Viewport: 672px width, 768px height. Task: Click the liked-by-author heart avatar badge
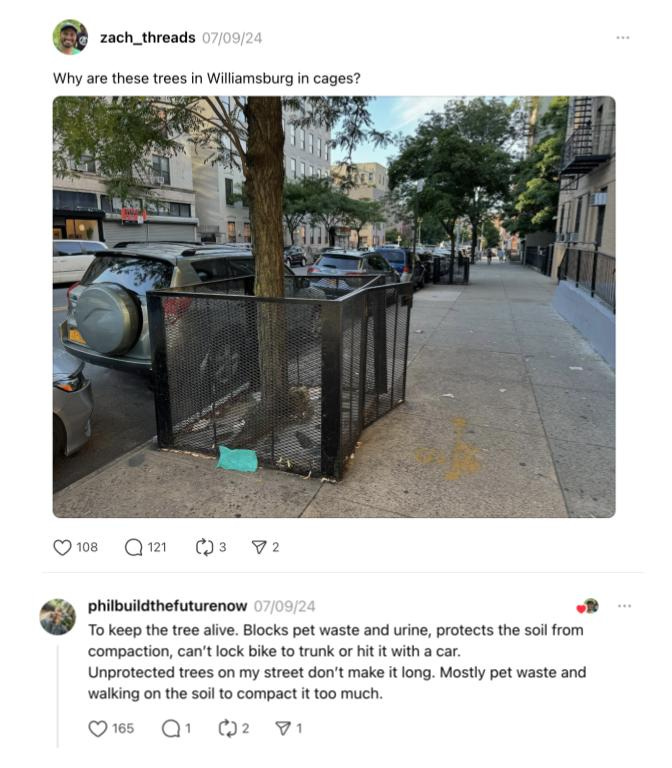click(588, 606)
